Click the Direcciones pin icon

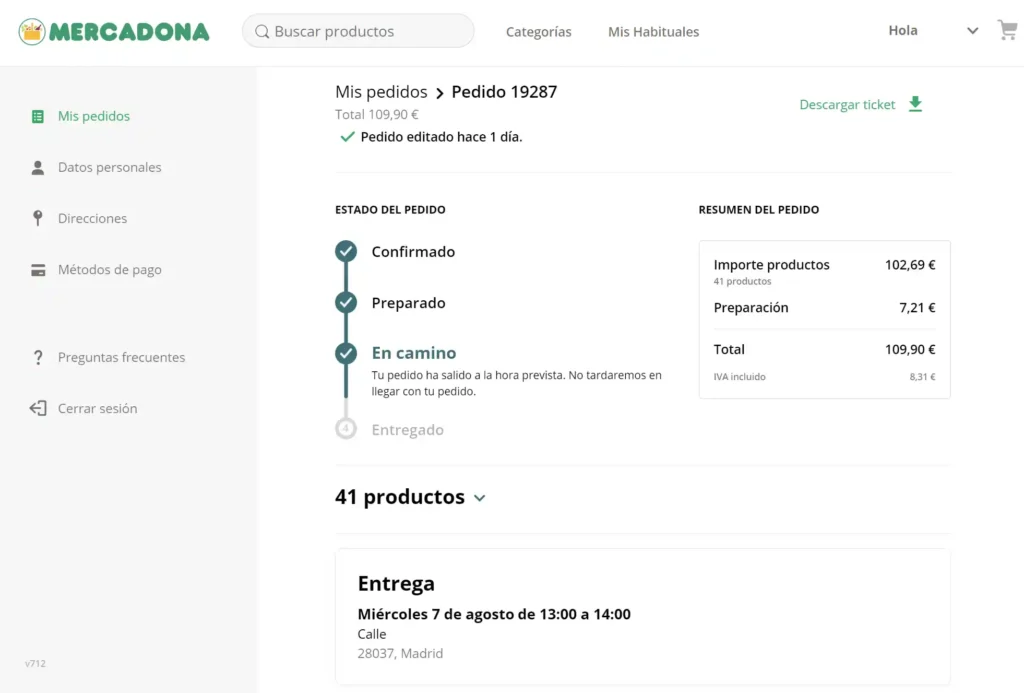tap(38, 218)
